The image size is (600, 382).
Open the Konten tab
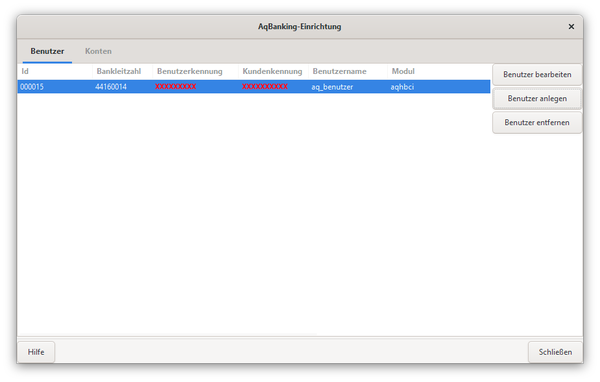point(98,51)
